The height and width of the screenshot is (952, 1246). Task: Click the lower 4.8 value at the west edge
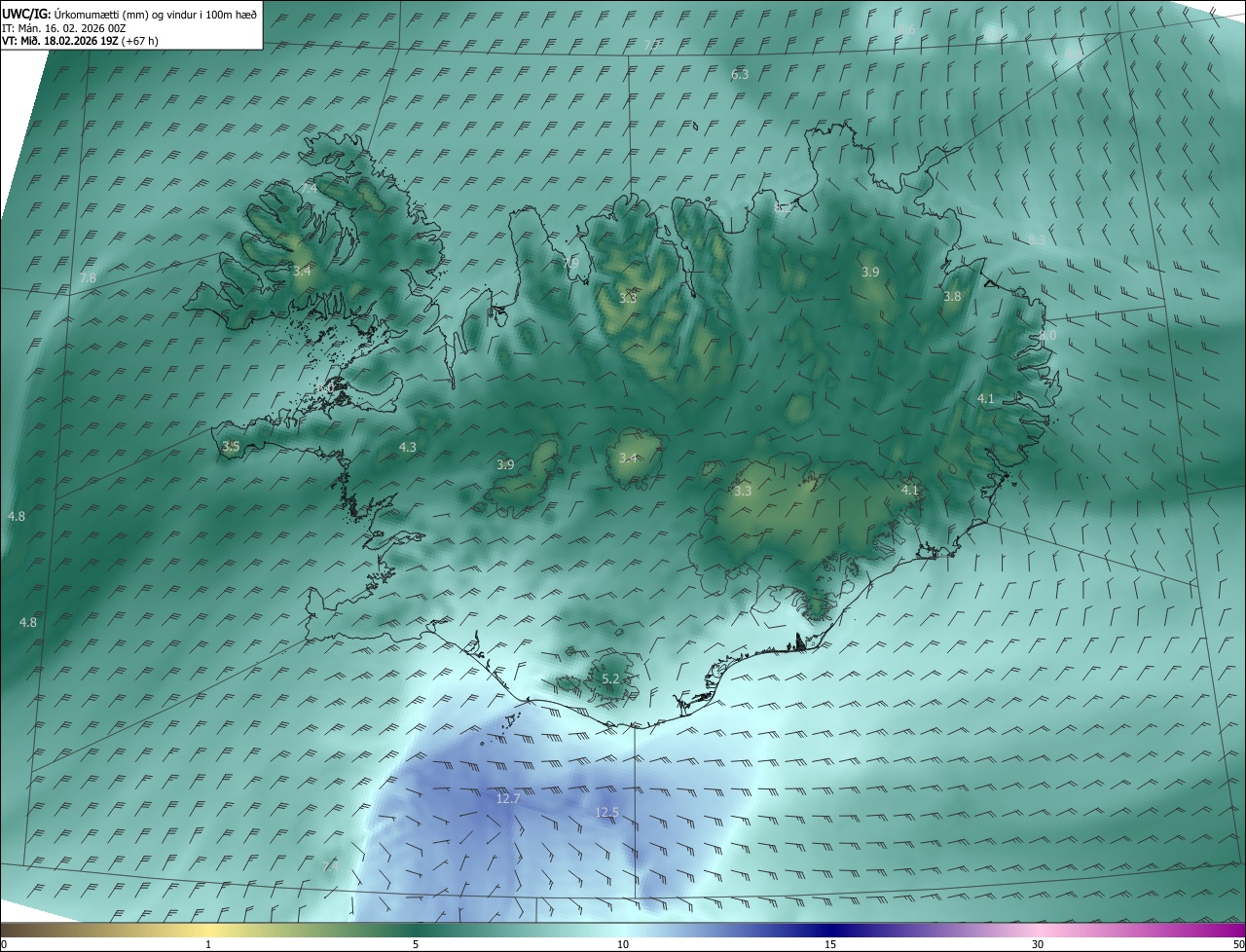pos(28,622)
